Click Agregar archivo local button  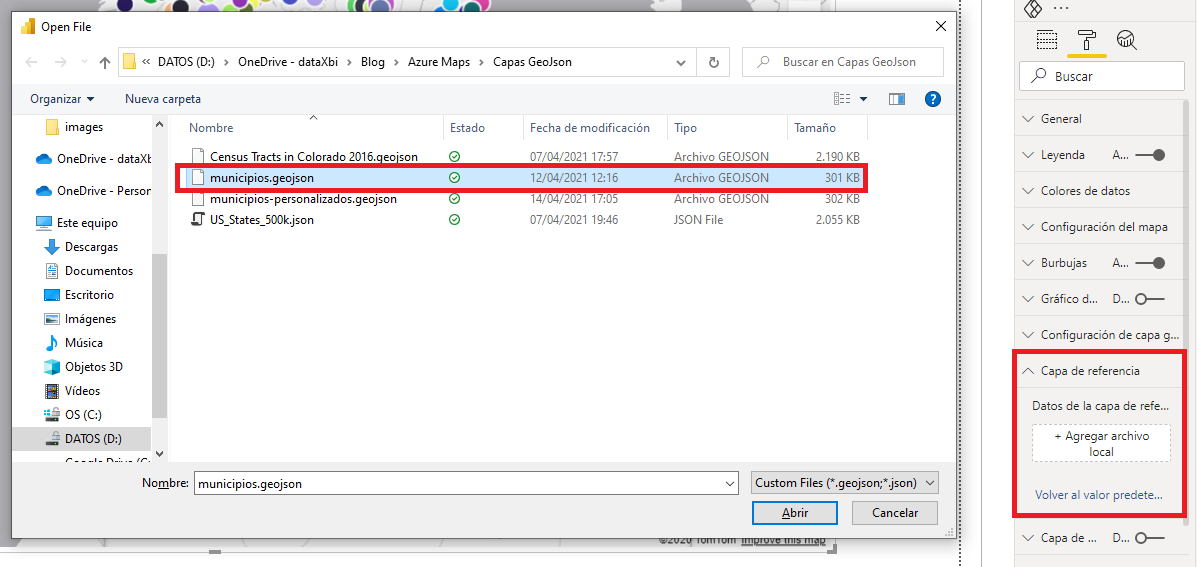pos(1101,443)
